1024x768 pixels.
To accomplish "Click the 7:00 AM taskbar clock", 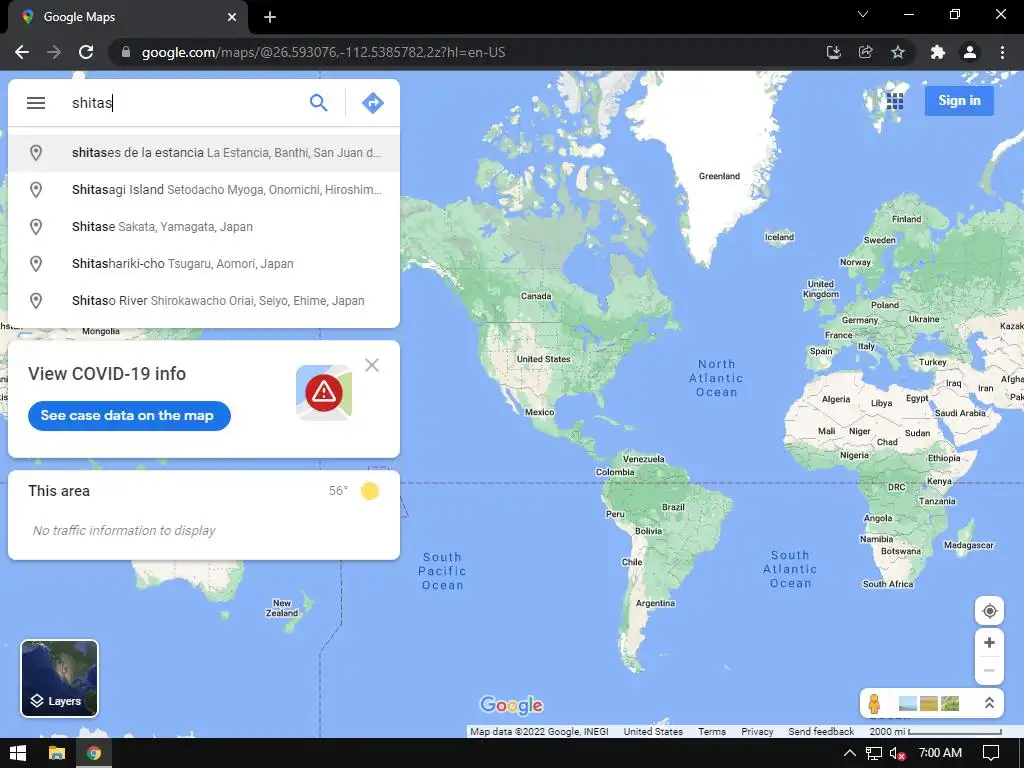I will tap(940, 753).
